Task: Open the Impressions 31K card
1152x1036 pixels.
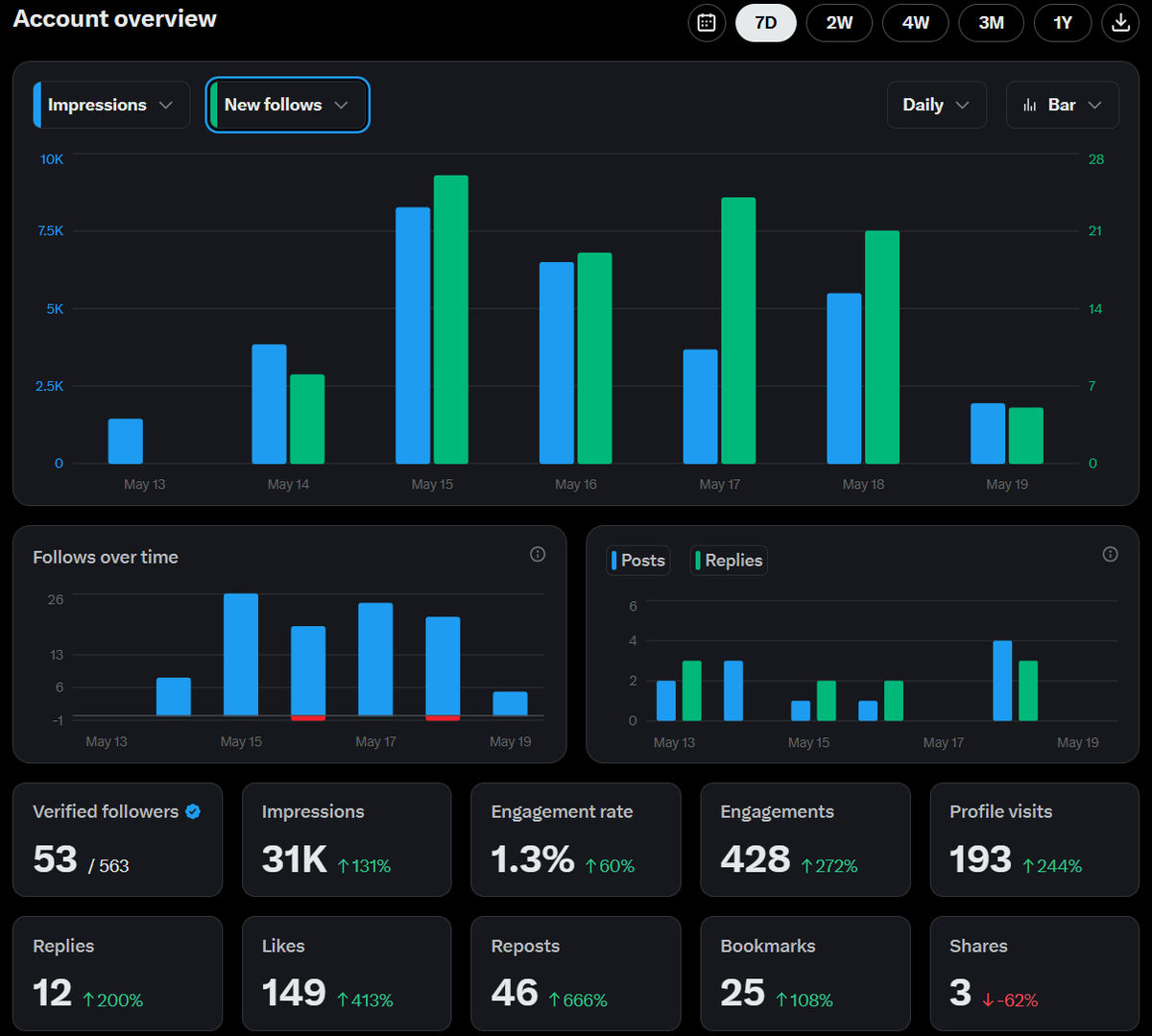Action: point(347,839)
